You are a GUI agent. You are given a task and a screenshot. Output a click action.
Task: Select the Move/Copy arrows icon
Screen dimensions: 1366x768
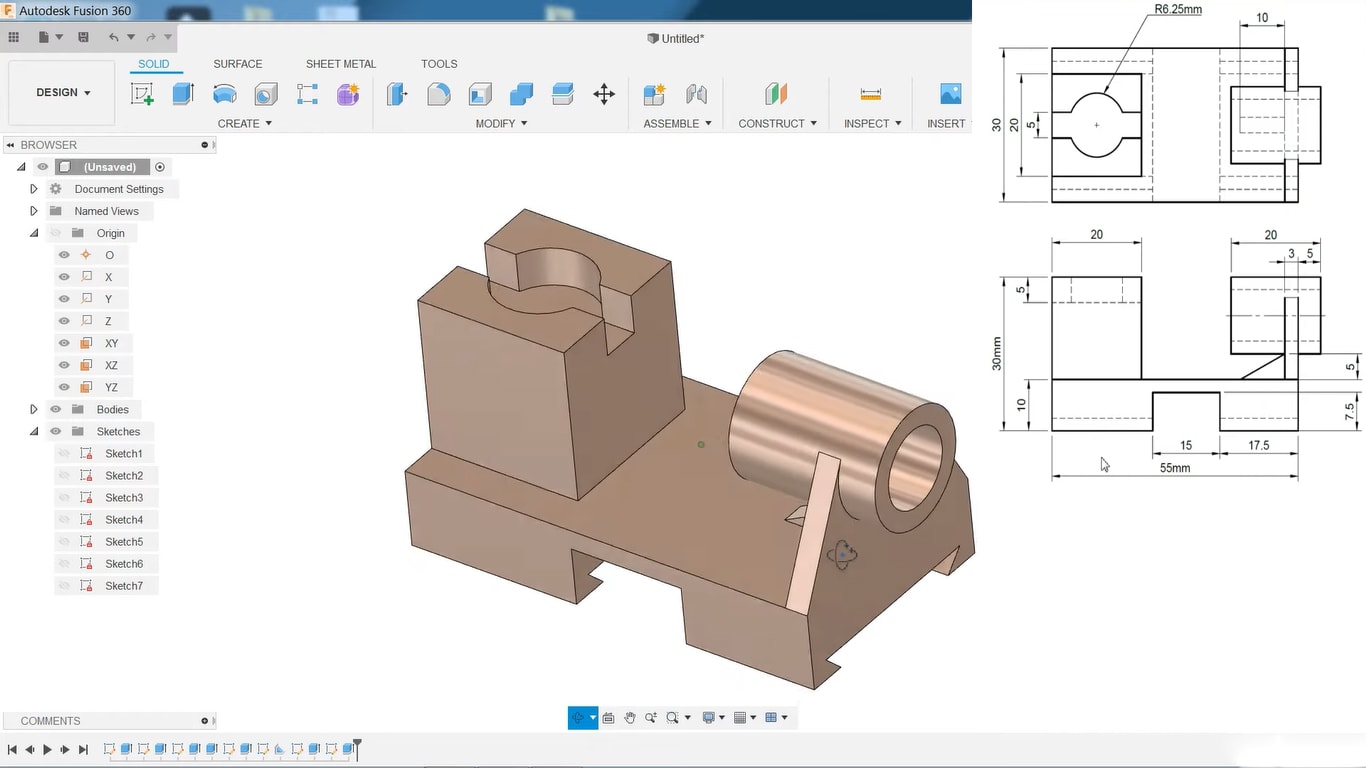pos(604,94)
